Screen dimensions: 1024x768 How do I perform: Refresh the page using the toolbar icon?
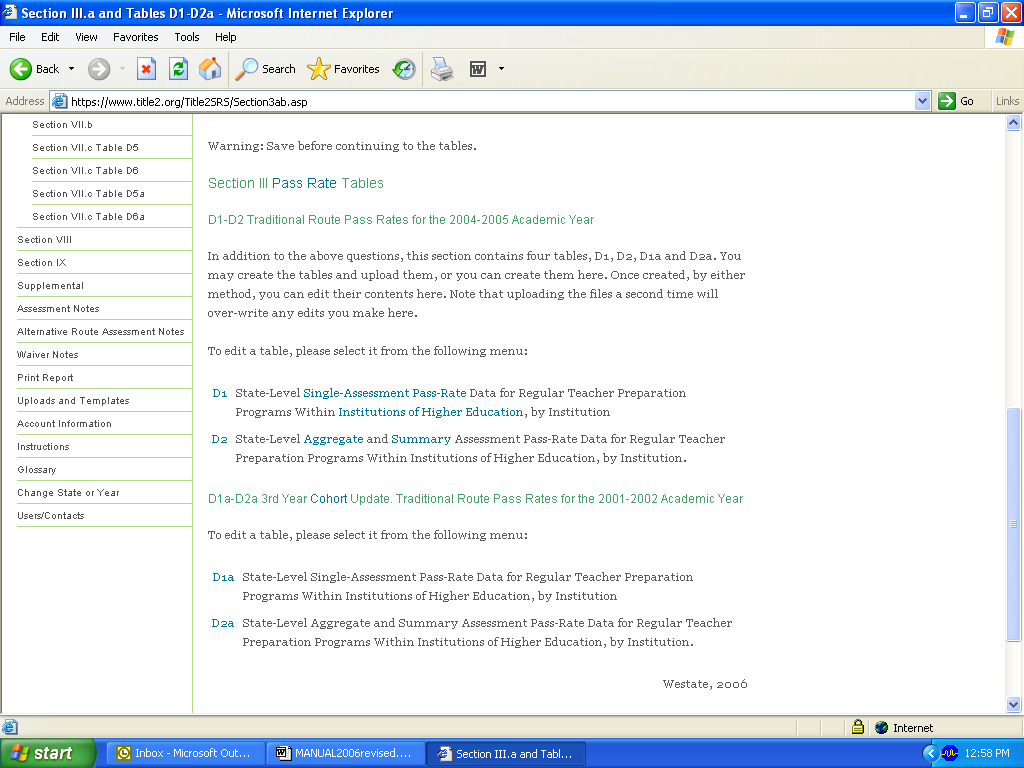point(178,69)
